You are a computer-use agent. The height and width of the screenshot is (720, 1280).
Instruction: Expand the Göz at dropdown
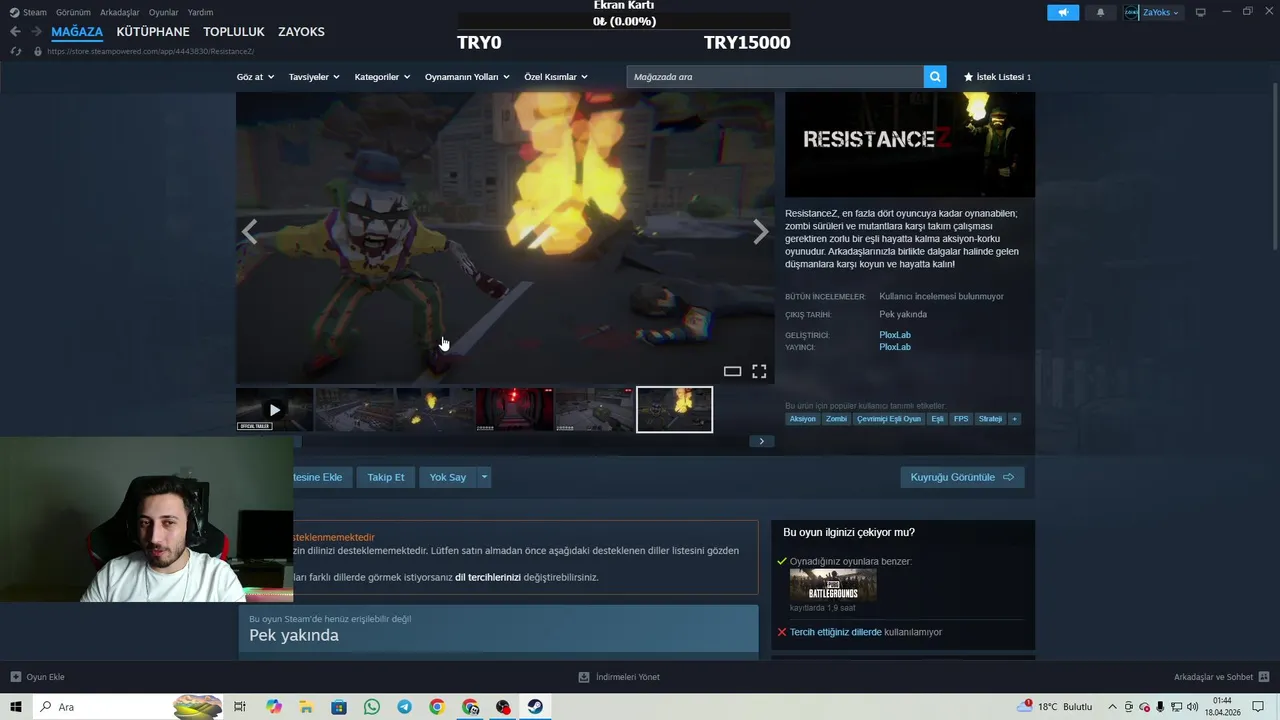[x=255, y=77]
